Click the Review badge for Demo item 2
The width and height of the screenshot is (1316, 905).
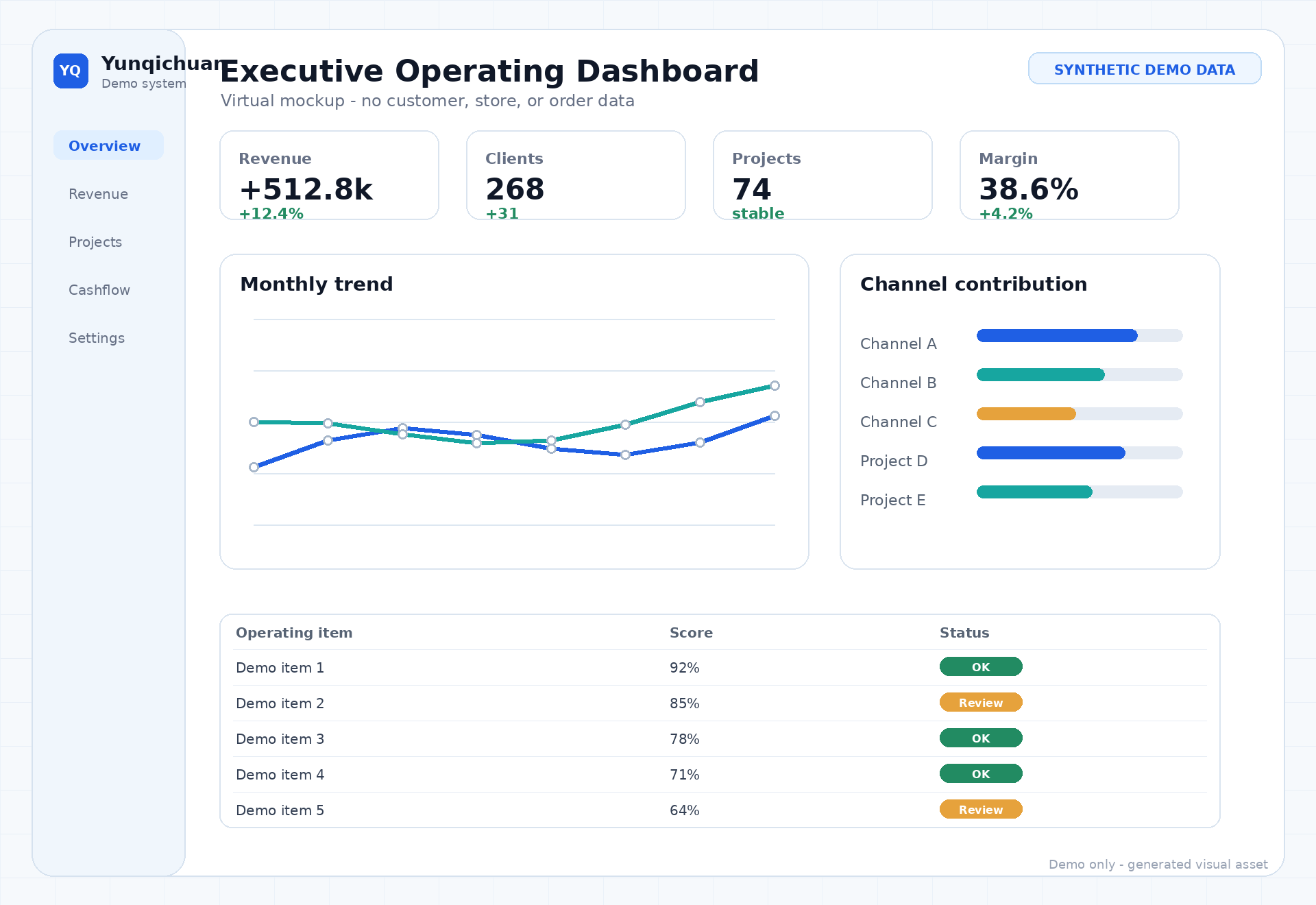pos(981,702)
